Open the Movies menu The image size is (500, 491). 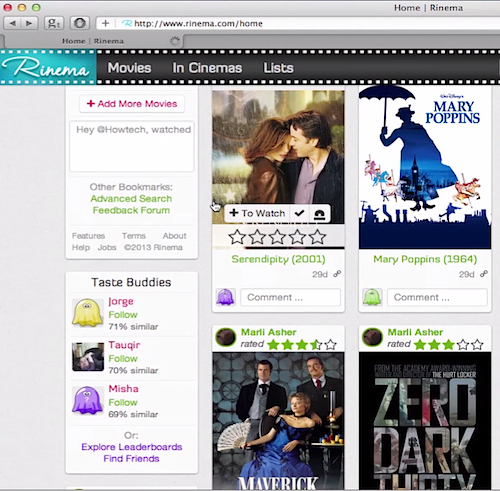coord(129,68)
